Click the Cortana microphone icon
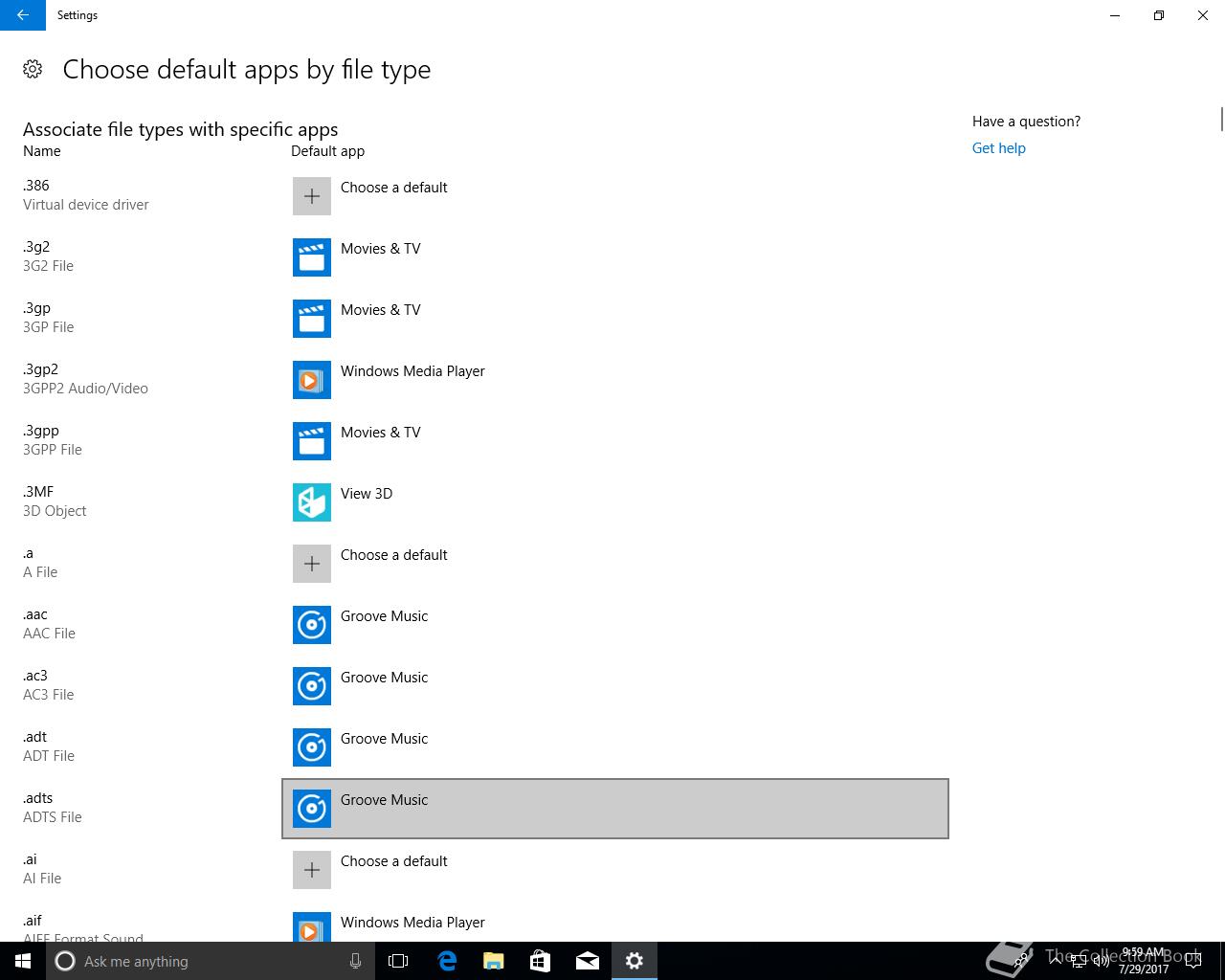 click(355, 961)
